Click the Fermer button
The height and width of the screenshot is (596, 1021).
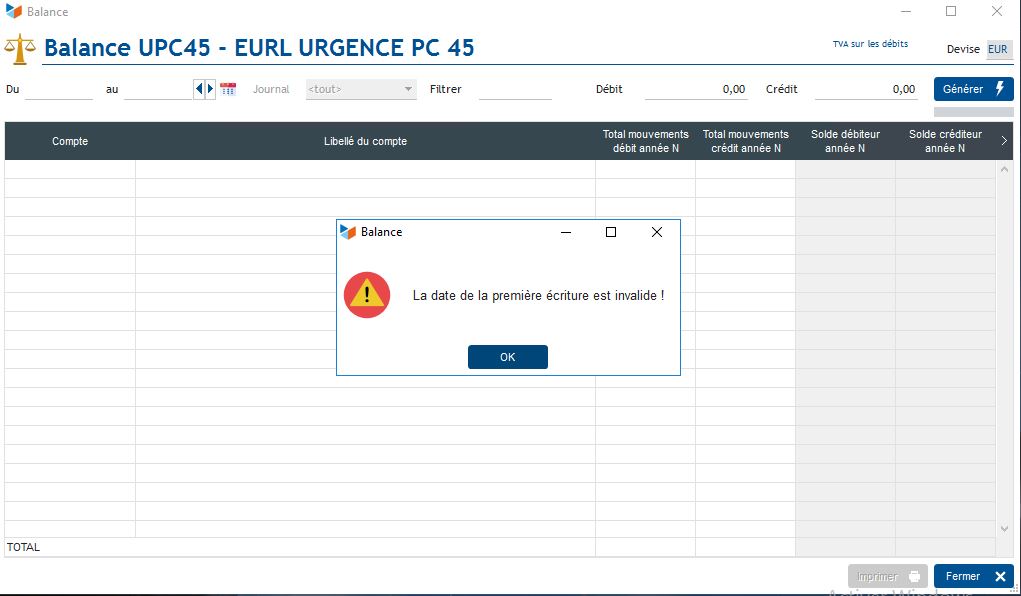pos(973,576)
